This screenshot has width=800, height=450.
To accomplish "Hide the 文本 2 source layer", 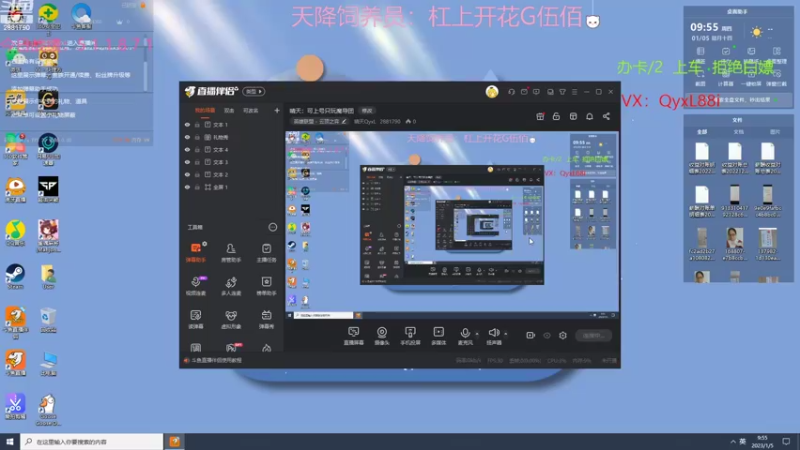I will [x=187, y=174].
